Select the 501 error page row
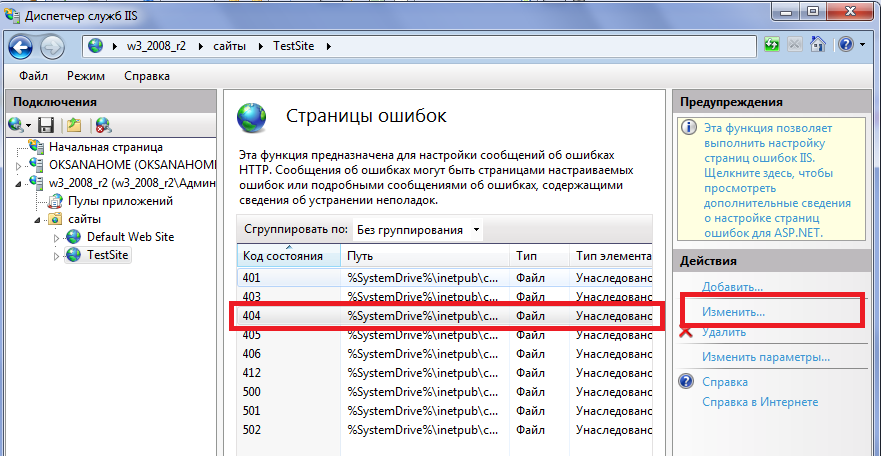Screen dimensions: 881x457 tap(444, 411)
